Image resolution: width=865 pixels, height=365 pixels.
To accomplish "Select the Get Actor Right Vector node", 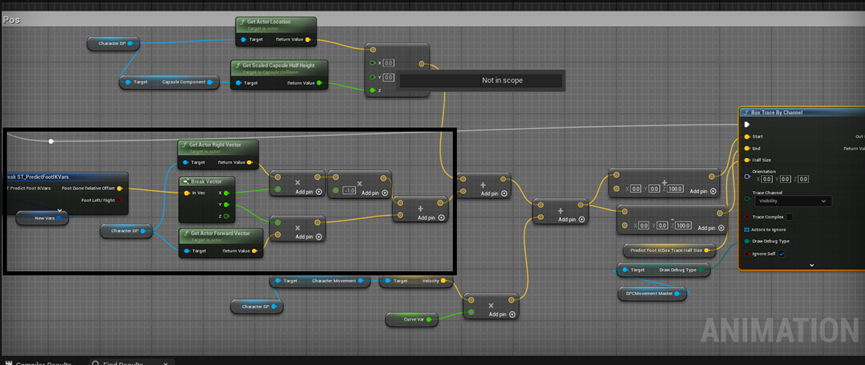I will pos(218,154).
